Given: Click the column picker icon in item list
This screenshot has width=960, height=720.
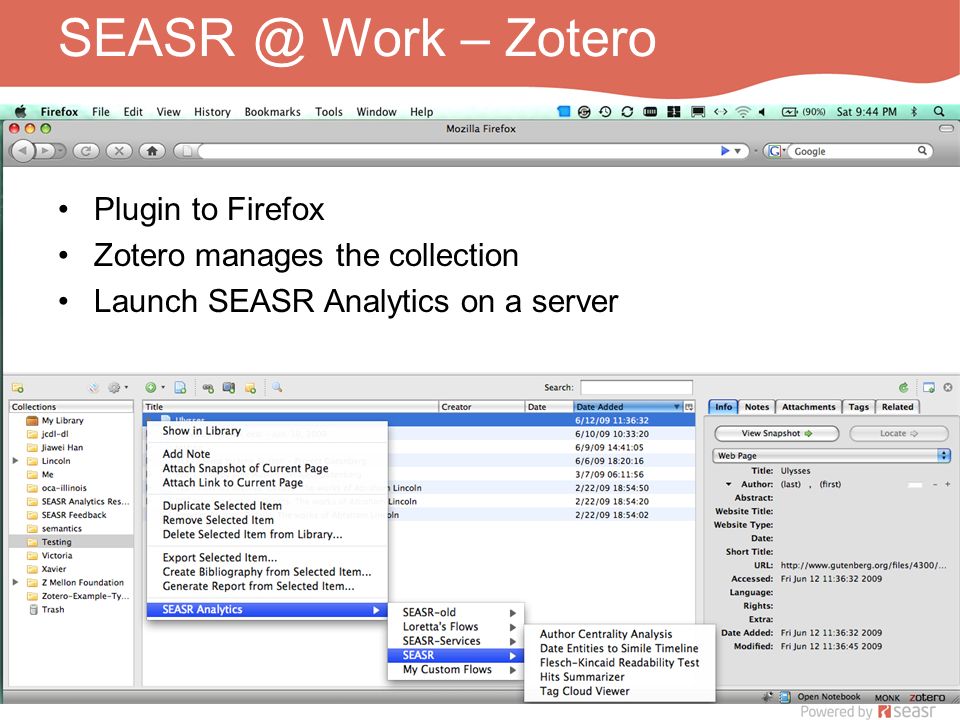Looking at the screenshot, I should 689,407.
